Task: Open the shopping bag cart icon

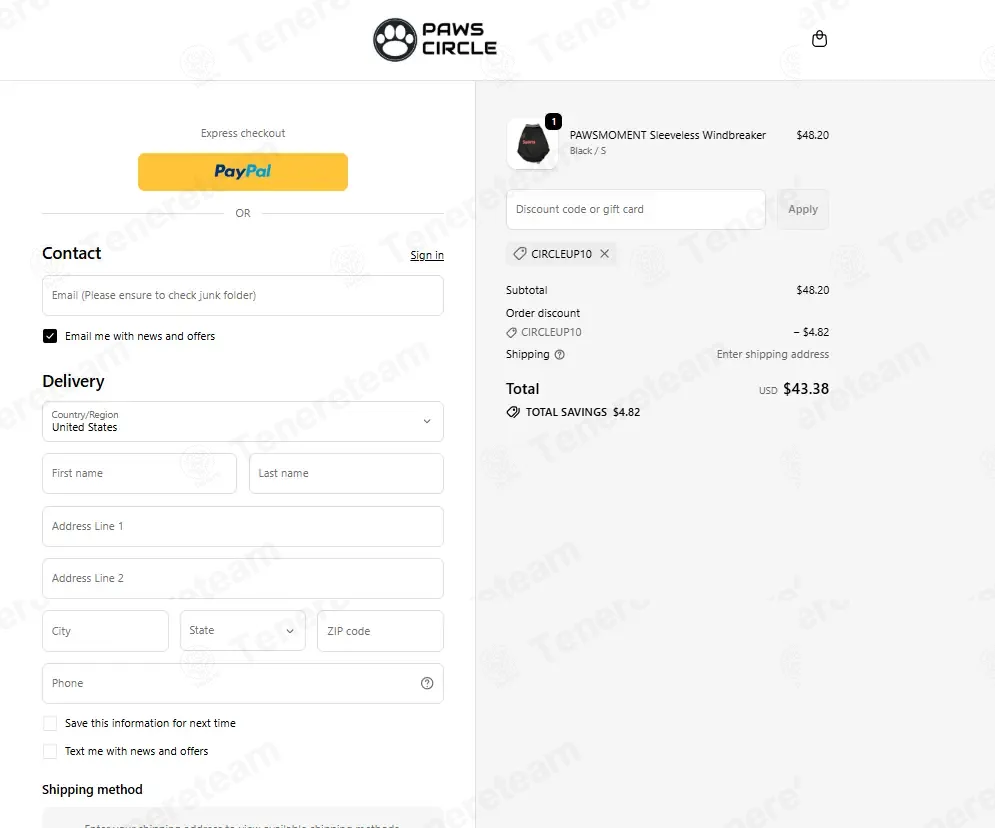Action: pos(819,39)
